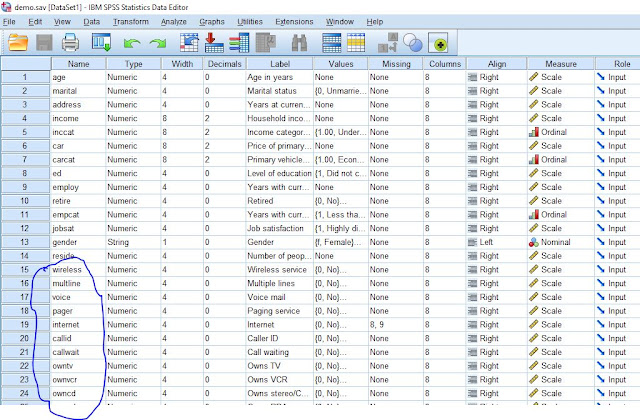This screenshot has height=420, width=640.
Task: Click the Ordinal measure icon in inccat row
Action: (x=533, y=132)
